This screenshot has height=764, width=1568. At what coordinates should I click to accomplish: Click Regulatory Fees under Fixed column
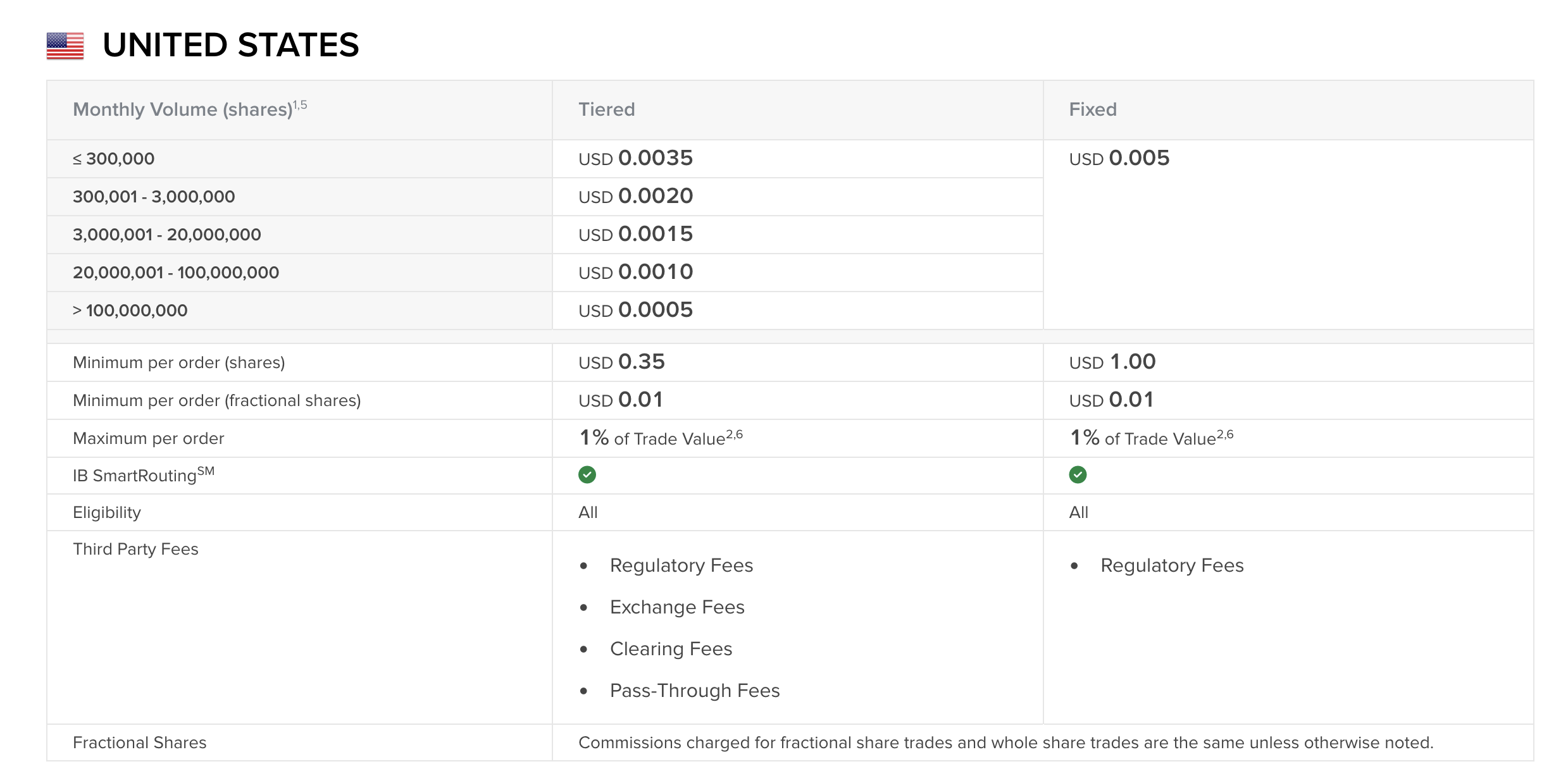[1172, 565]
